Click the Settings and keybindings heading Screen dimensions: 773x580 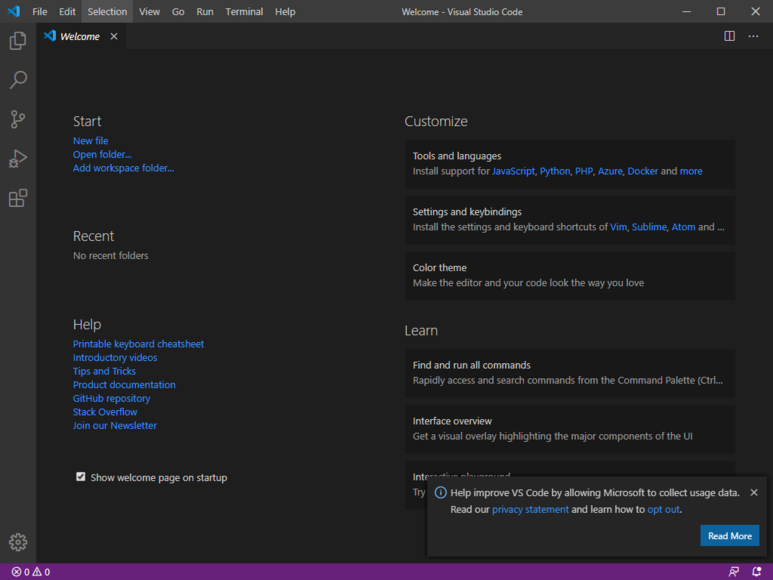tap(467, 212)
